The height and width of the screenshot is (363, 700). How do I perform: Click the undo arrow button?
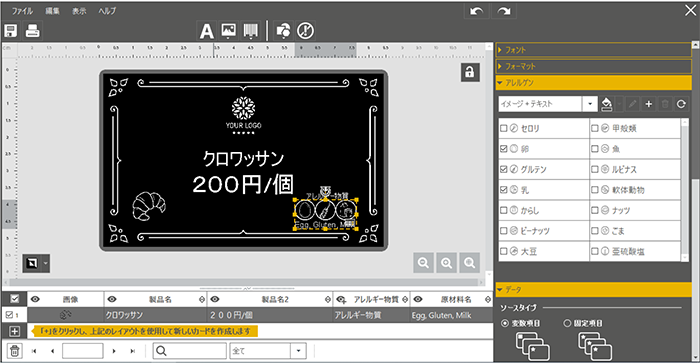coord(476,11)
